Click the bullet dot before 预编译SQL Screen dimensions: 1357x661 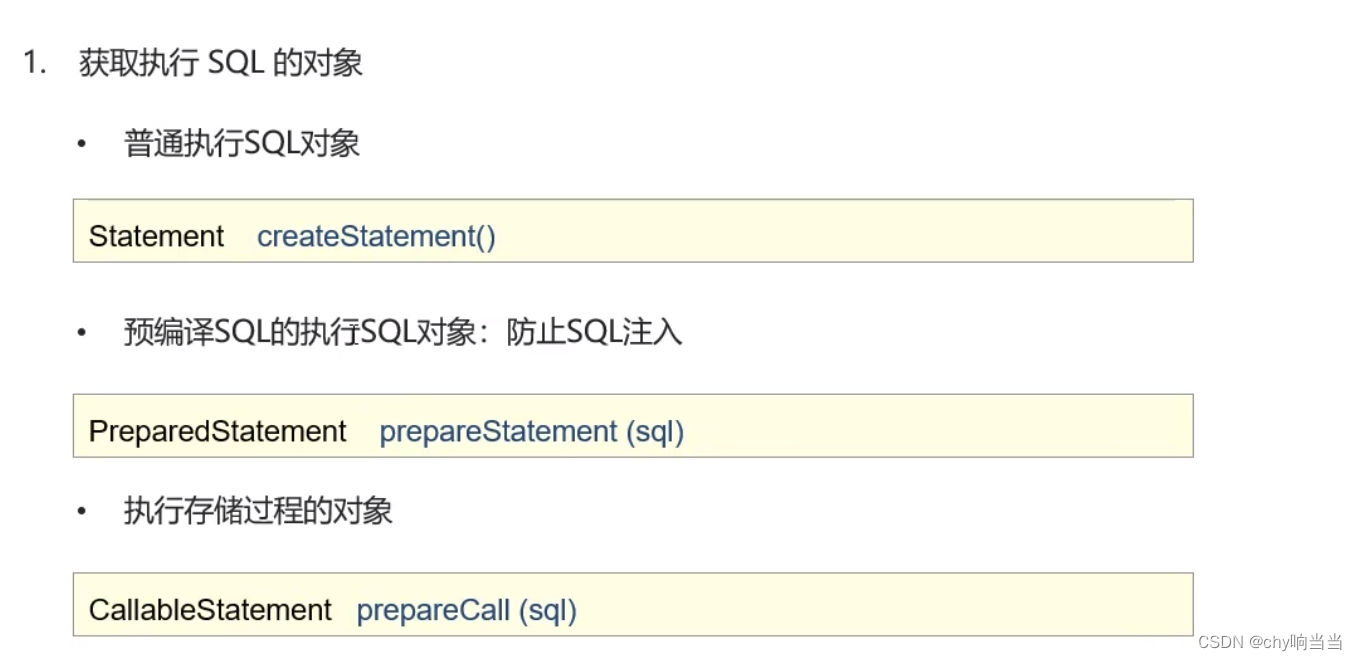[x=82, y=332]
